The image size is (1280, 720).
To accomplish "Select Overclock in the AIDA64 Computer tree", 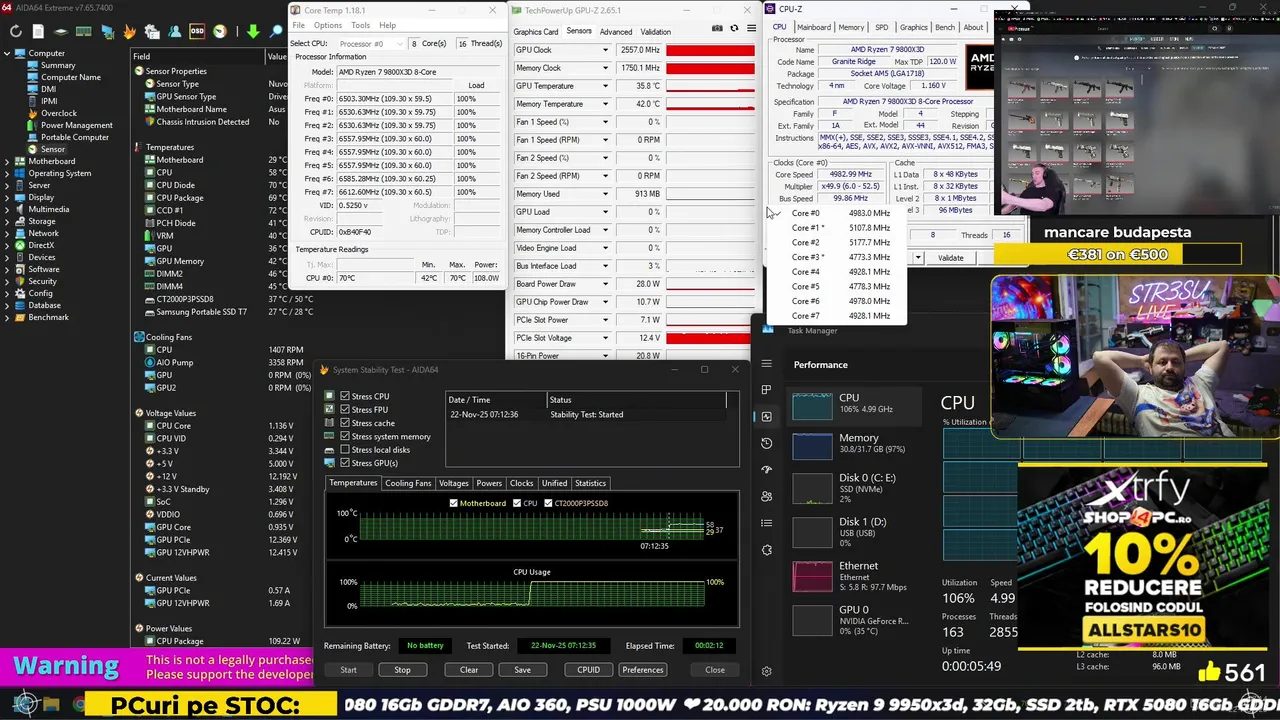I will click(58, 113).
